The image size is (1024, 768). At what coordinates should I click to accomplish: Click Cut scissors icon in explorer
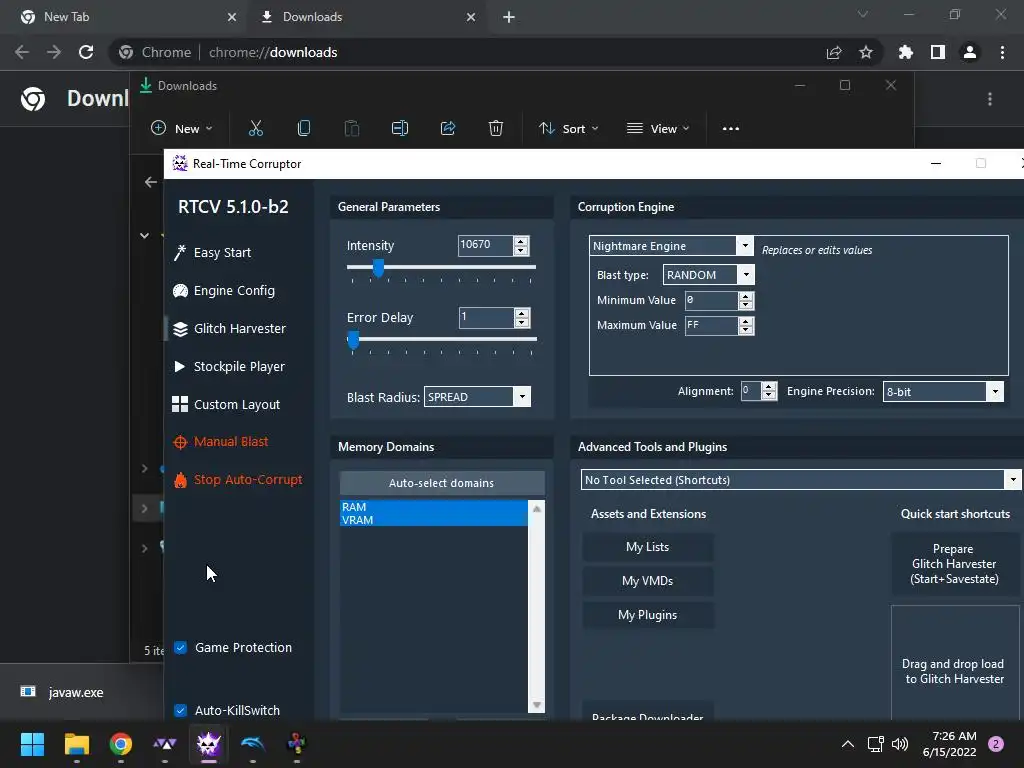pos(256,129)
